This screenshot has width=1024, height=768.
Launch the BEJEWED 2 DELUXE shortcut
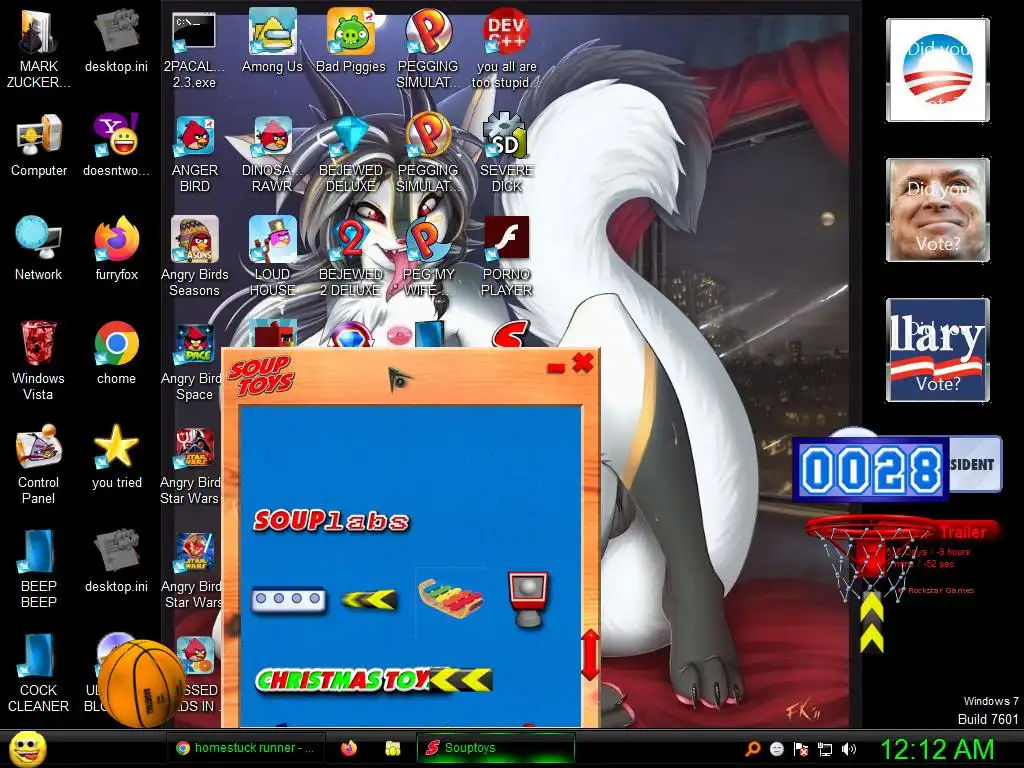coord(351,256)
